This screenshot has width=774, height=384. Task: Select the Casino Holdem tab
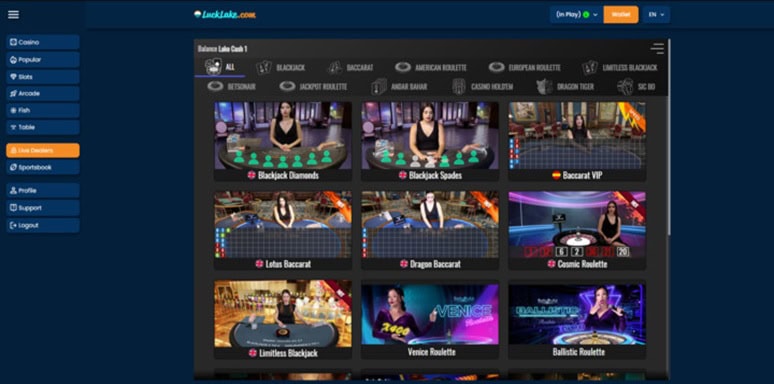482,86
